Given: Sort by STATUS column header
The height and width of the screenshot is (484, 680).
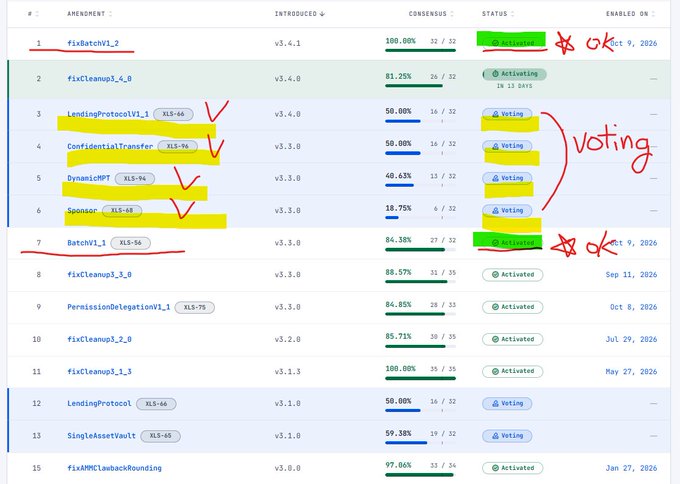Looking at the screenshot, I should pyautogui.click(x=498, y=14).
